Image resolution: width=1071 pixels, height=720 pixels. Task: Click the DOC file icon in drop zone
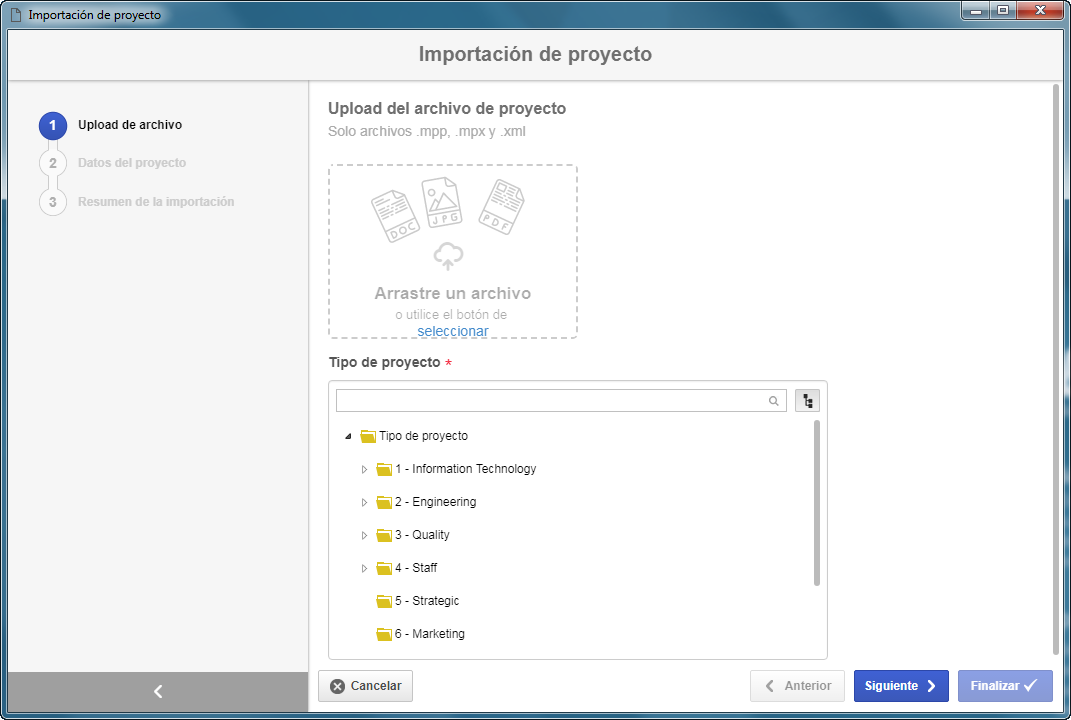pyautogui.click(x=395, y=216)
